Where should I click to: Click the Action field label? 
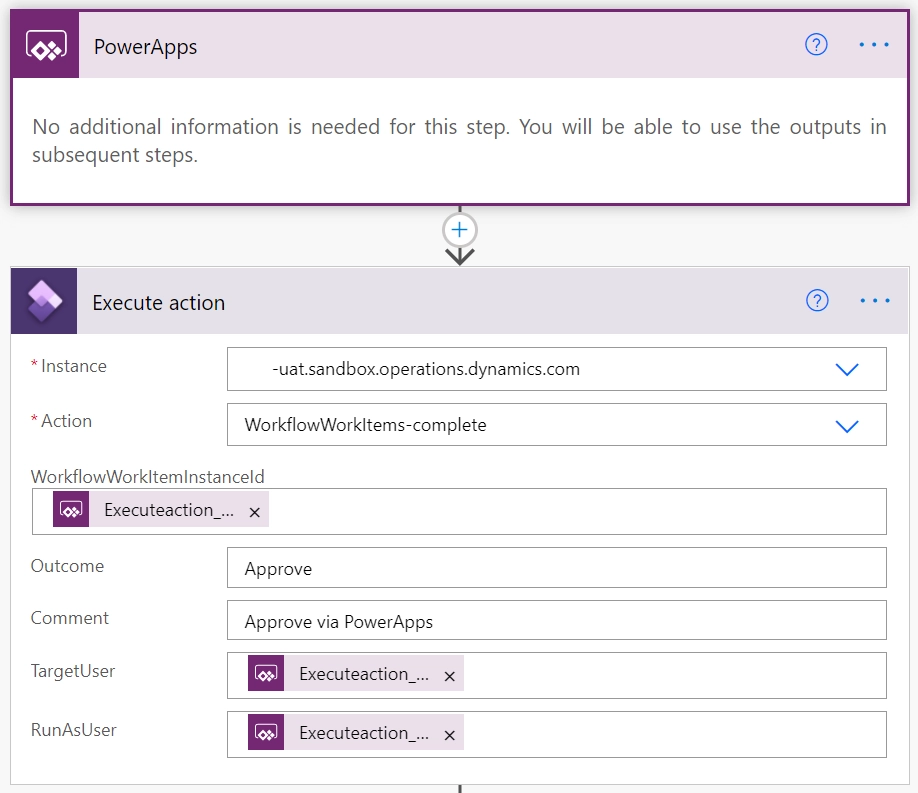coord(66,421)
